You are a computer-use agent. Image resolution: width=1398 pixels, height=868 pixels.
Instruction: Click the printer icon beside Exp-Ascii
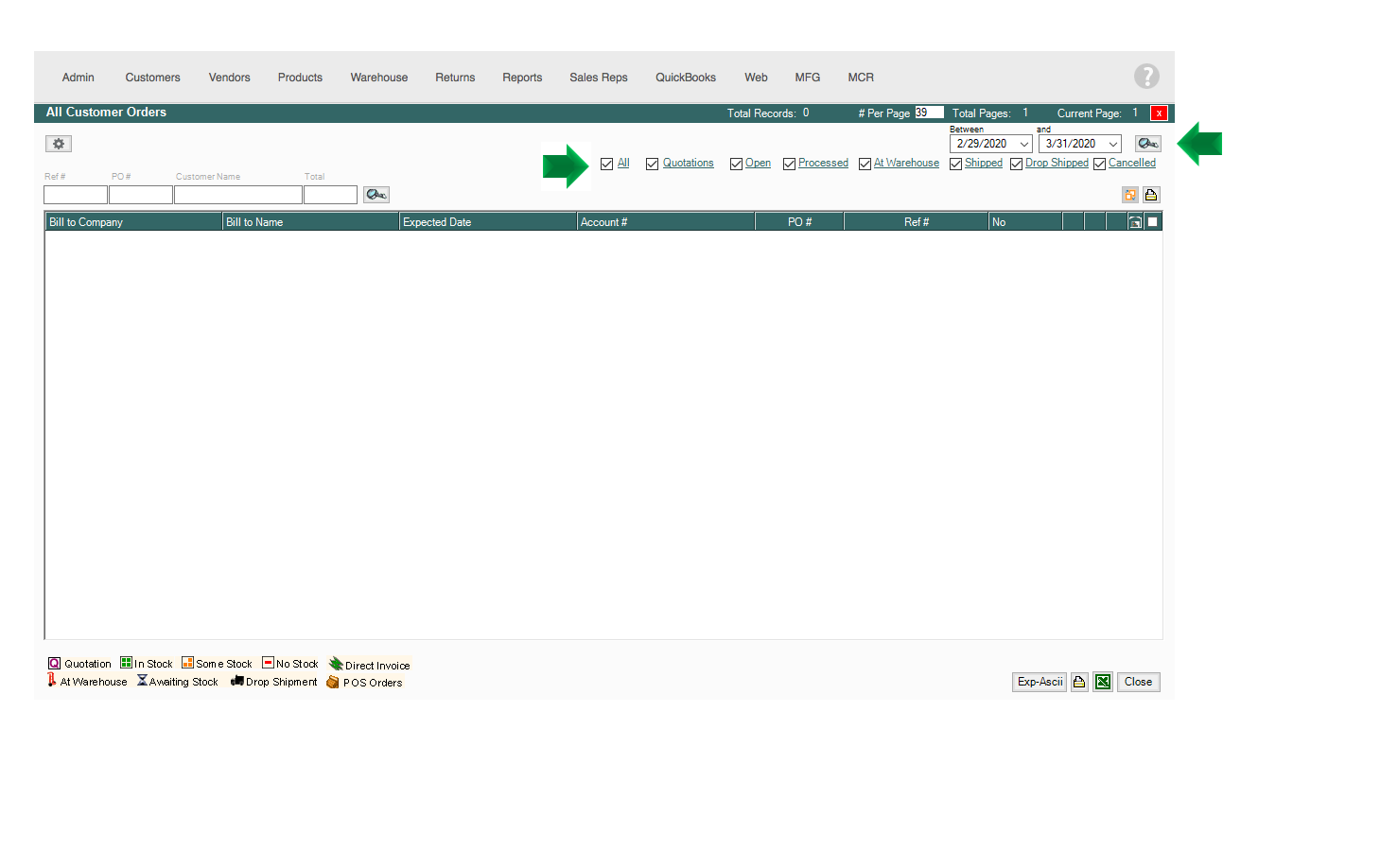1079,682
